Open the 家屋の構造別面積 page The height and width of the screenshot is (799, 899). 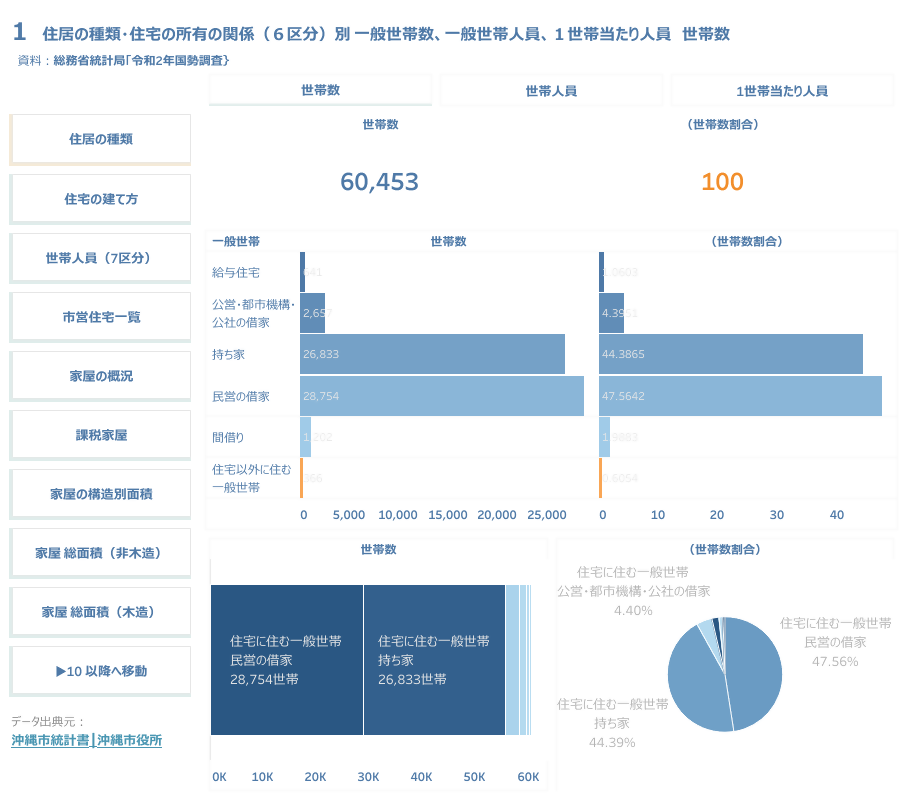[100, 494]
